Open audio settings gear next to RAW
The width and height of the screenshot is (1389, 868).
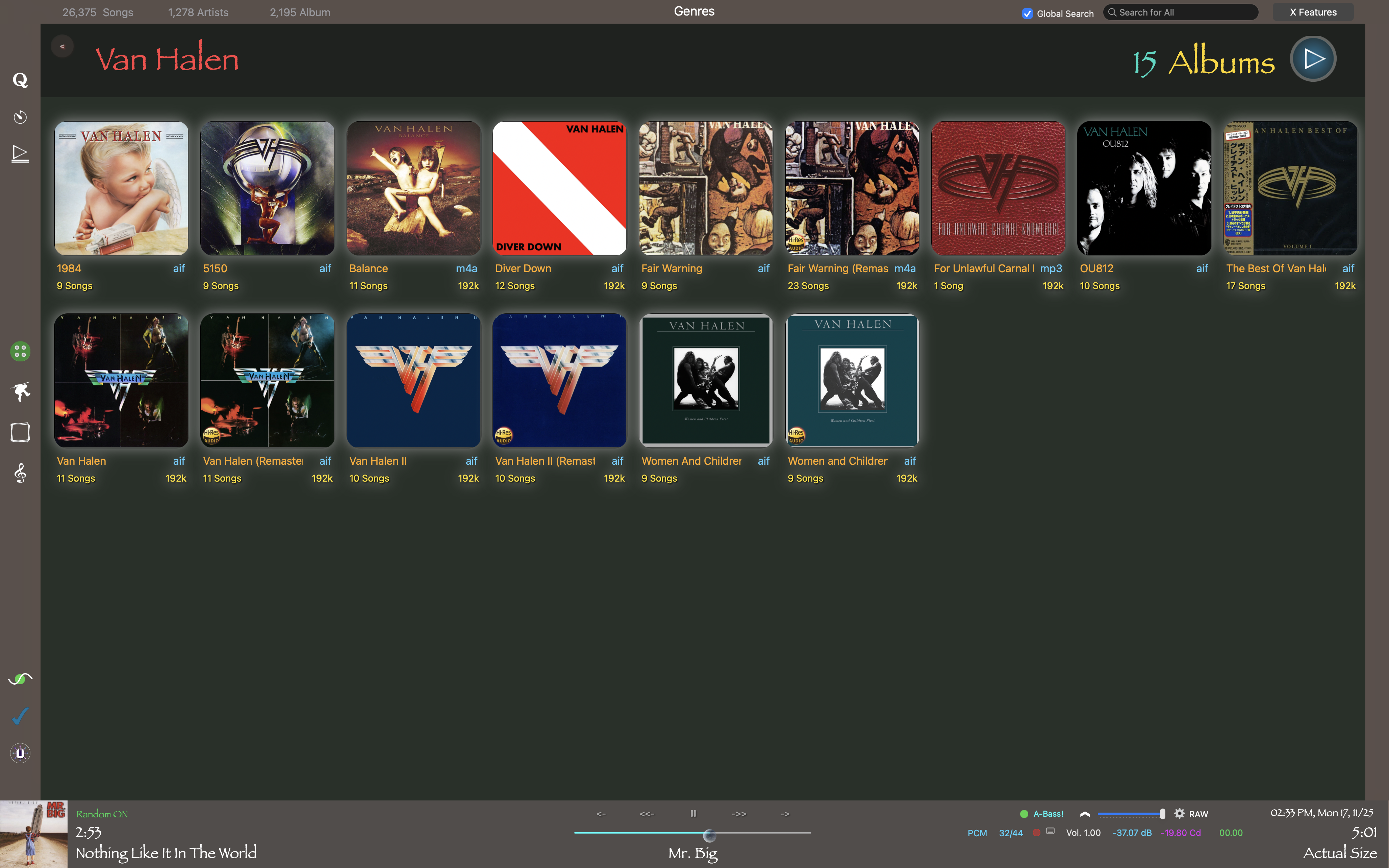click(x=1180, y=814)
